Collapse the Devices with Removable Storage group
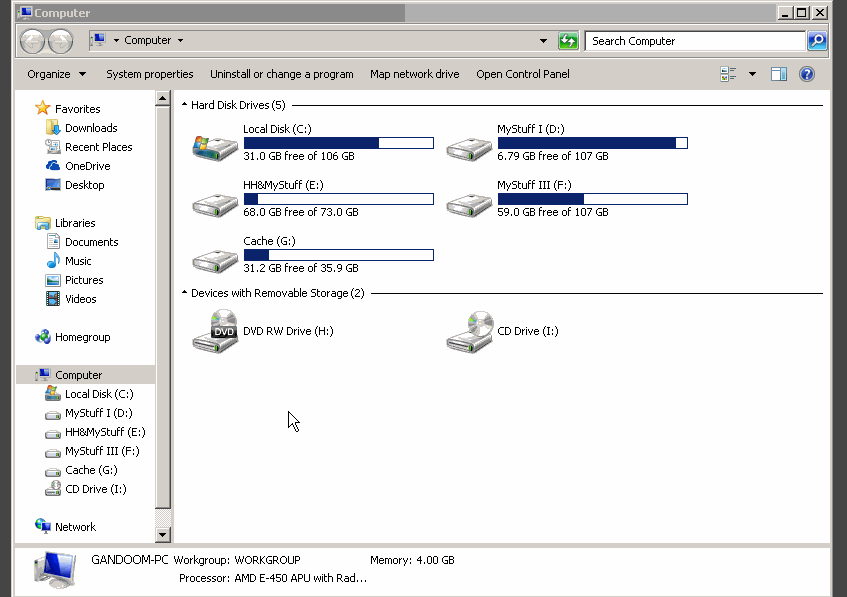Viewport: 847px width, 597px height. click(x=184, y=292)
